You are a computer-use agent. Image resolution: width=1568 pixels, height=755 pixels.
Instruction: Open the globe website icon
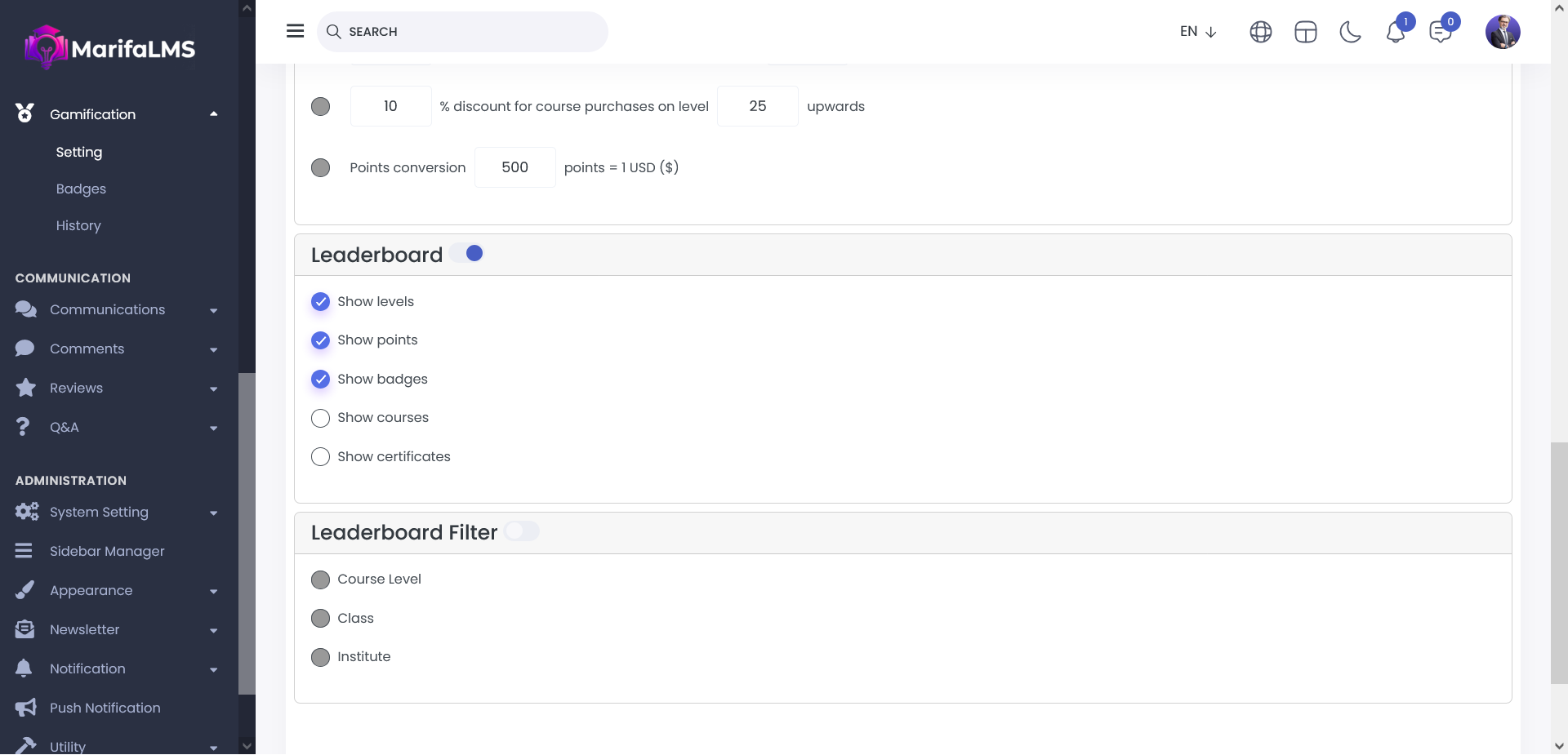tap(1260, 32)
